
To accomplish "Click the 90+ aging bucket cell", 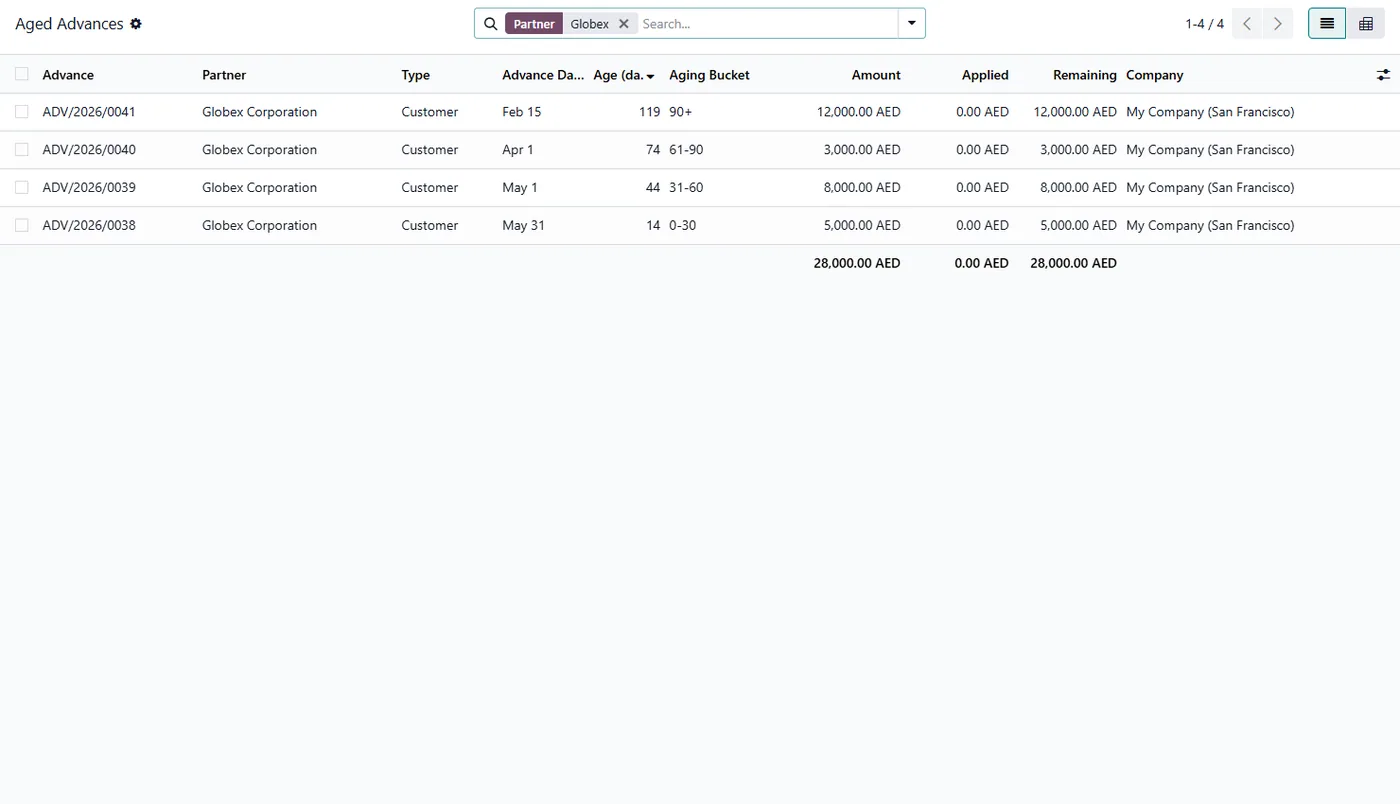I will point(681,112).
